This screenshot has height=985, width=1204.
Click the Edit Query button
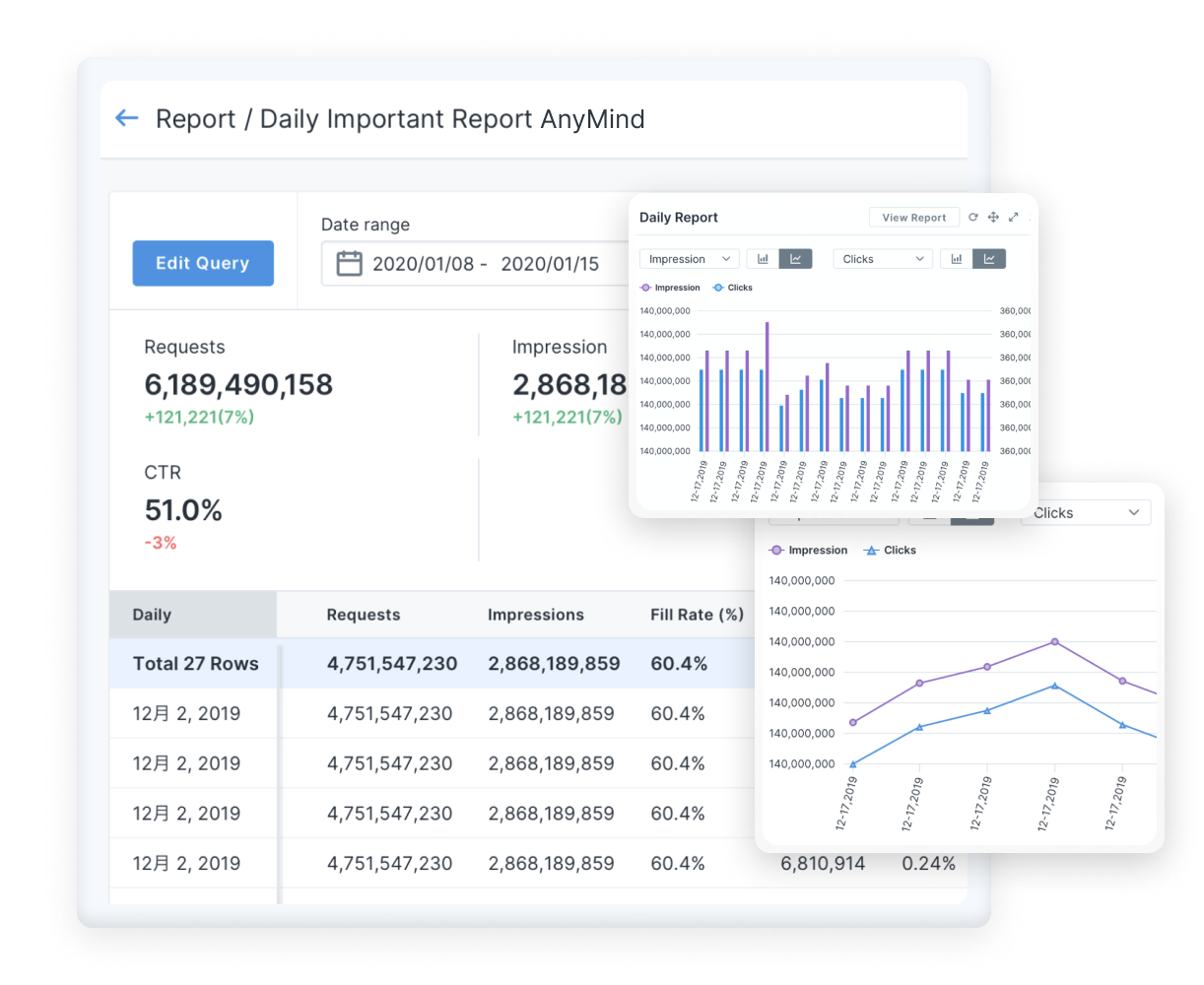click(203, 263)
